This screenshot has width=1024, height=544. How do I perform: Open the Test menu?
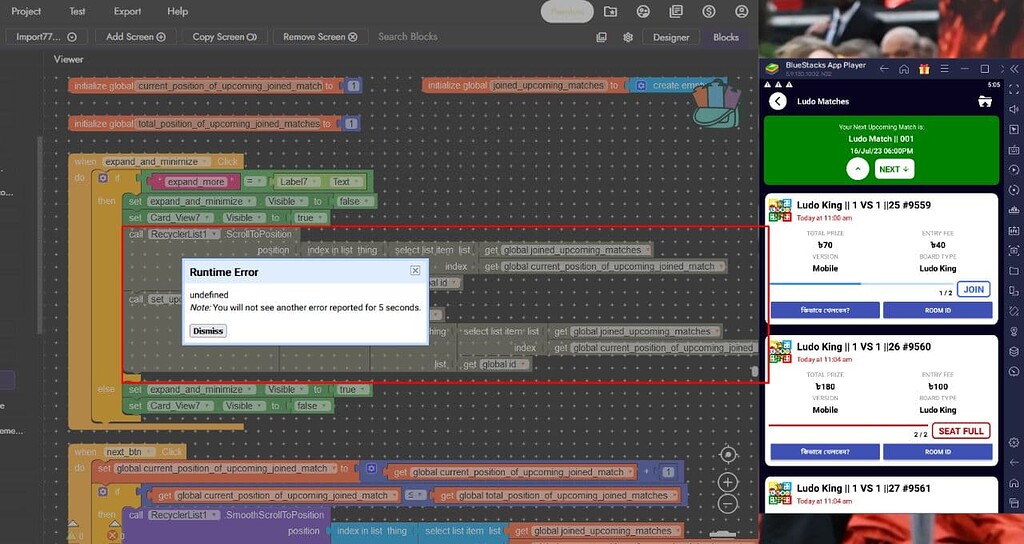(77, 11)
